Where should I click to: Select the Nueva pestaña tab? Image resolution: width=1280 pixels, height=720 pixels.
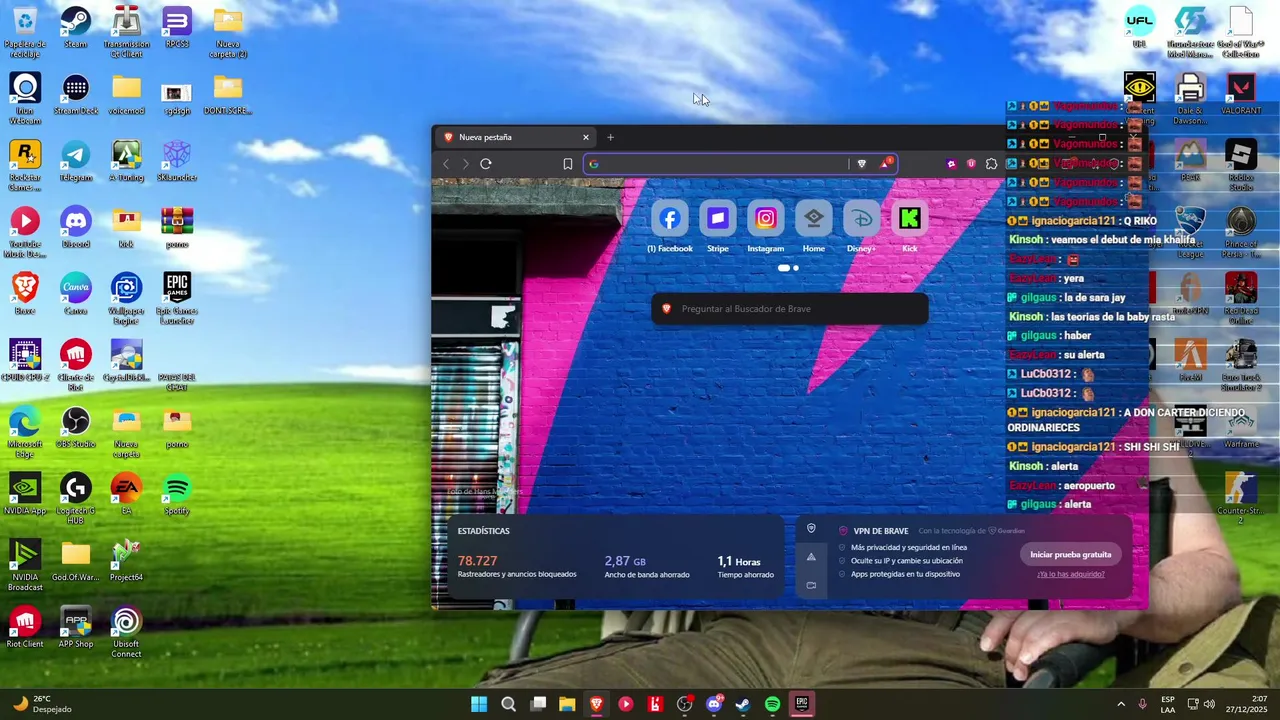[x=515, y=137]
